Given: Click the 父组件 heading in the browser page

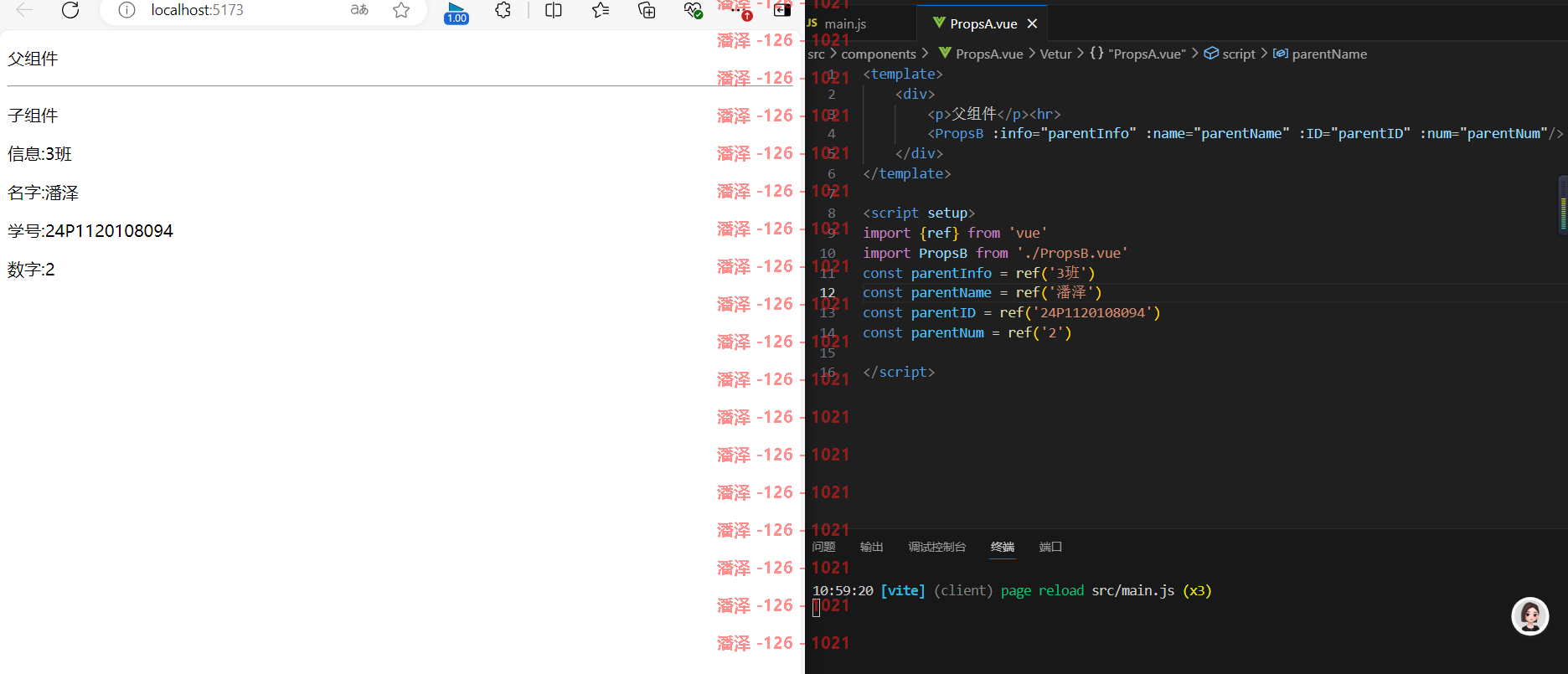Looking at the screenshot, I should click(x=33, y=59).
